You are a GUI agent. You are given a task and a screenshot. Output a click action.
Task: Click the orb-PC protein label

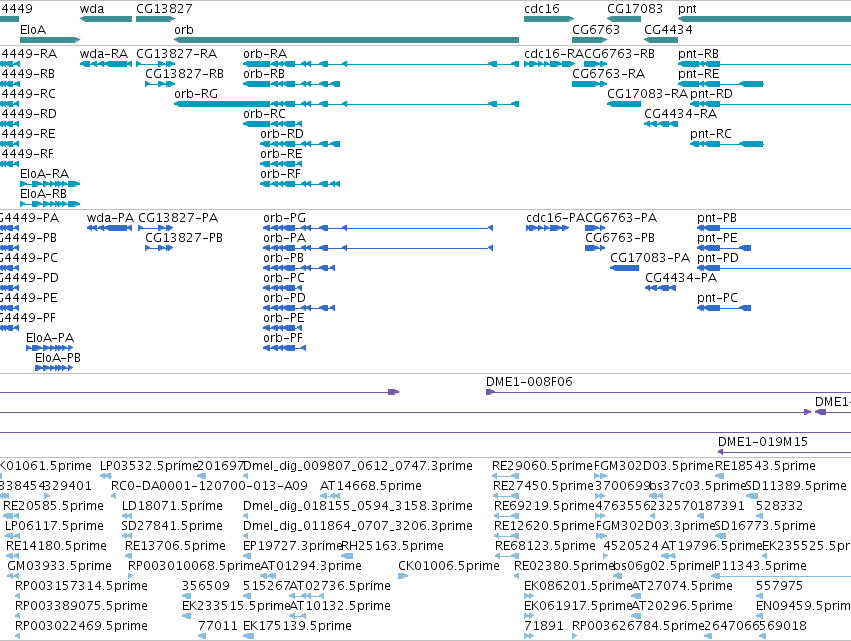(284, 278)
